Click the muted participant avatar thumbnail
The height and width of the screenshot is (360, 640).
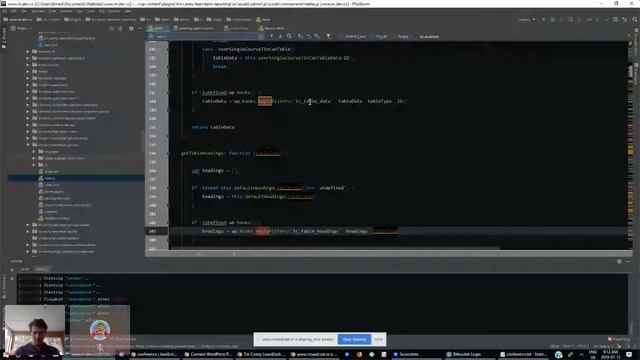(x=100, y=330)
